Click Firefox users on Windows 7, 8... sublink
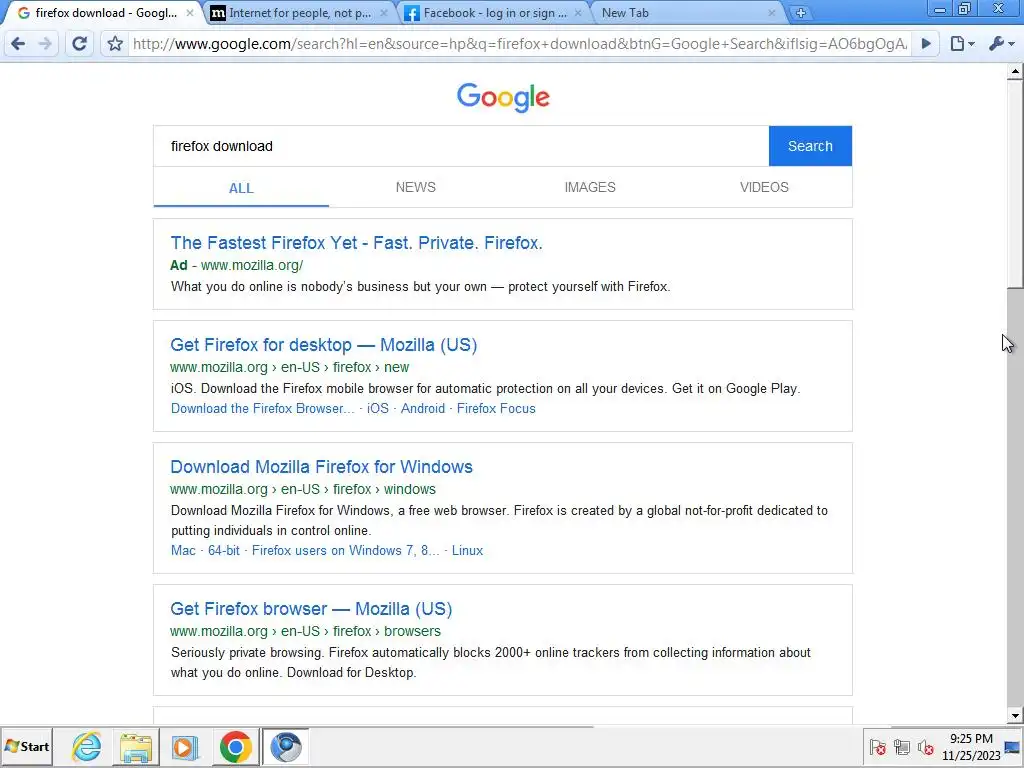The image size is (1024, 768). click(x=345, y=551)
